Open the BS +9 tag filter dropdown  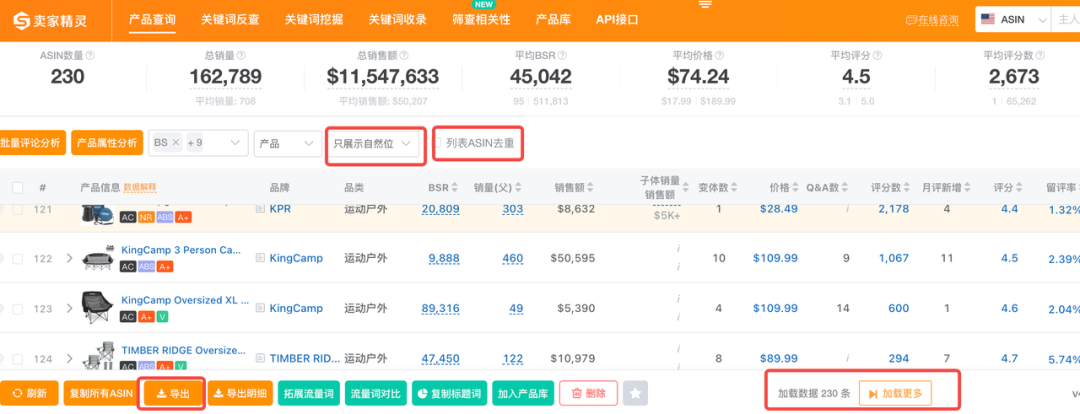tap(198, 143)
